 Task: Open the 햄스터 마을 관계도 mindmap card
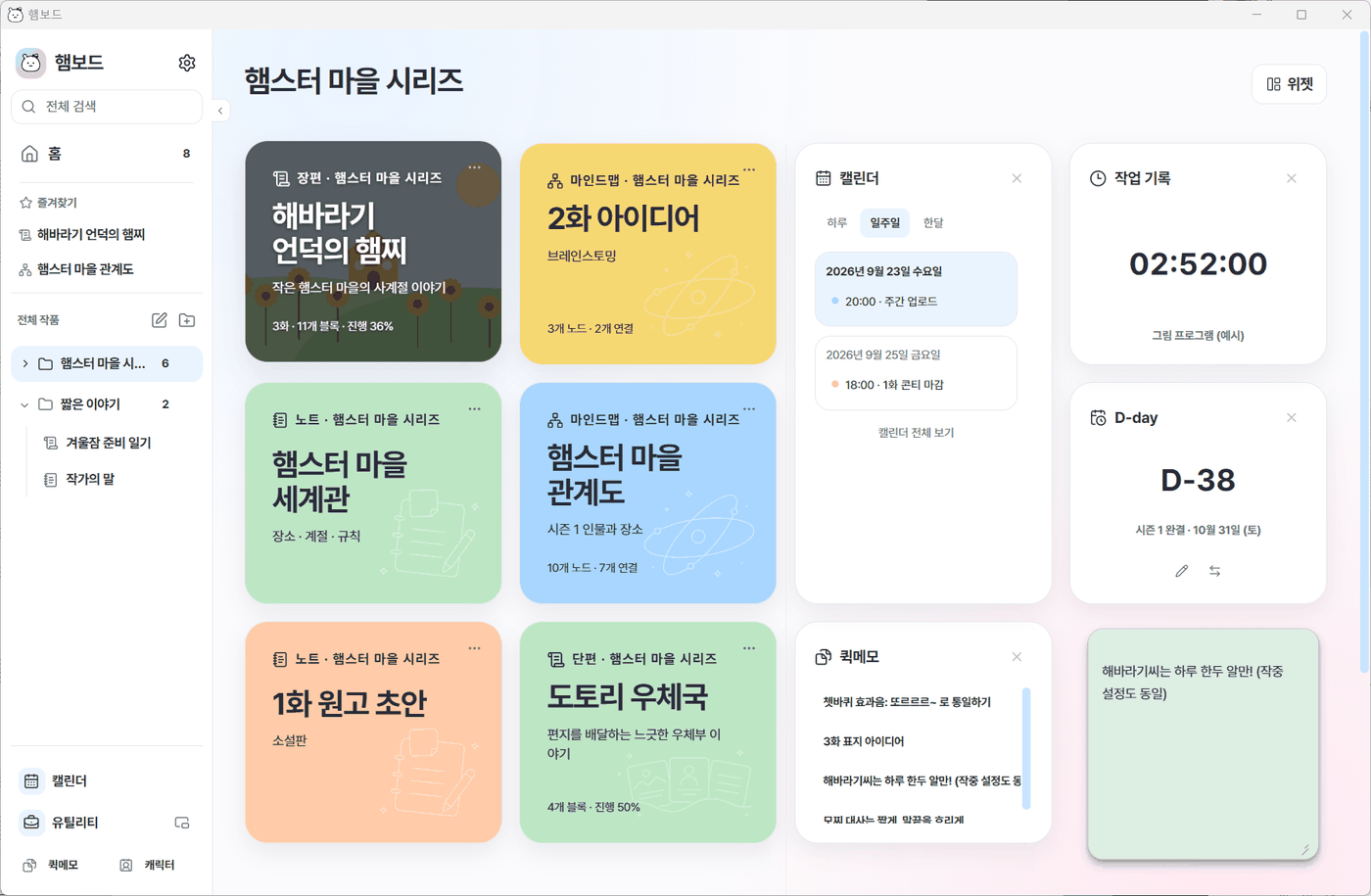click(x=648, y=493)
